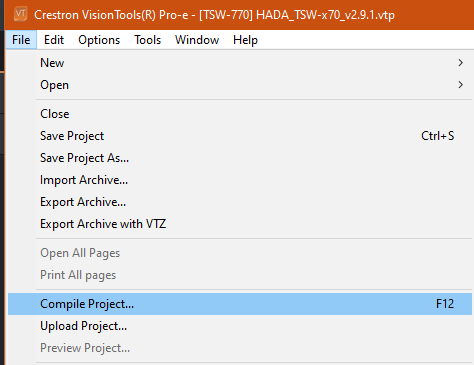Choose Import Archive...

pos(240,180)
